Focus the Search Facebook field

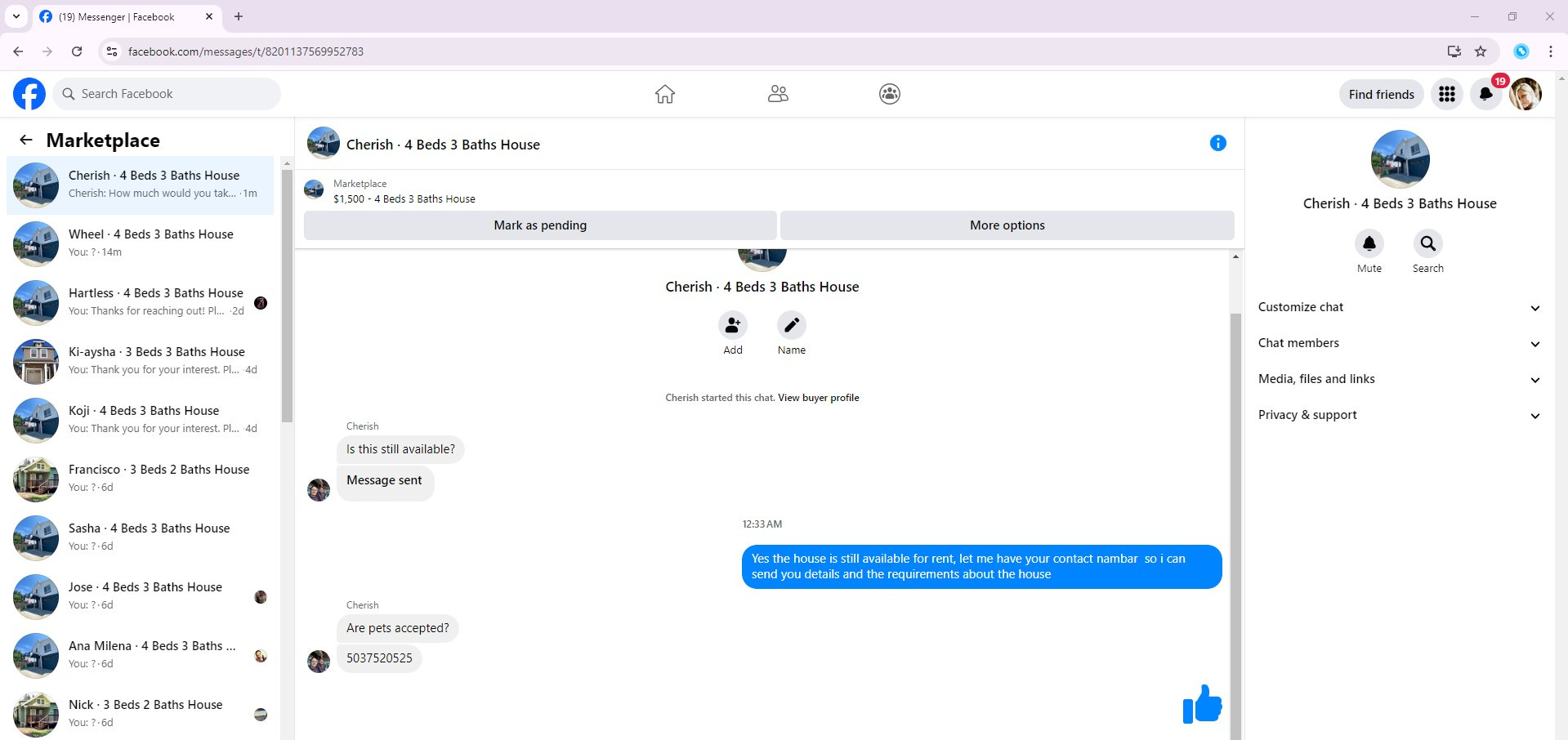(x=167, y=94)
